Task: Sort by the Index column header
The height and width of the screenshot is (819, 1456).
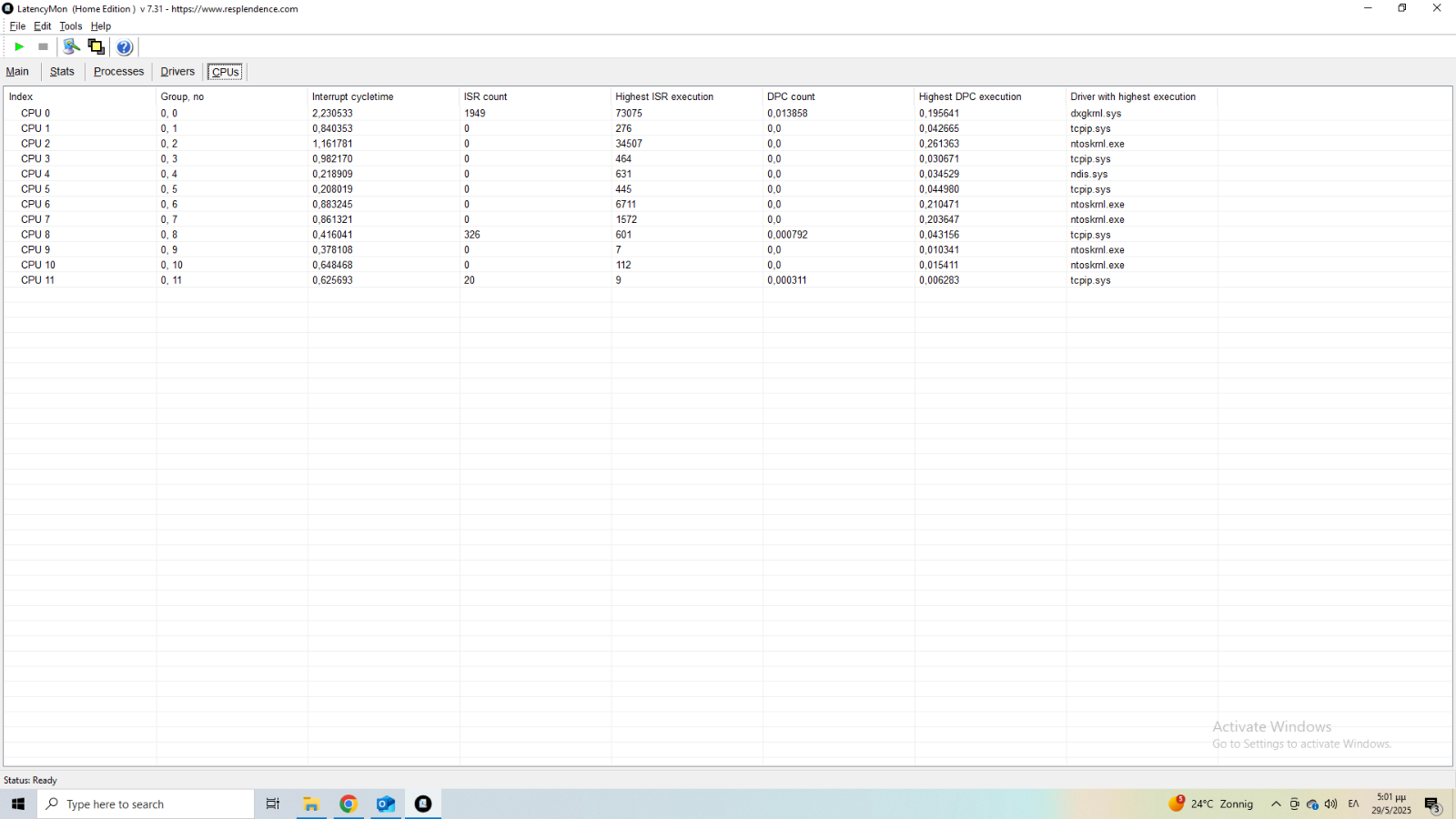Action: click(x=80, y=96)
